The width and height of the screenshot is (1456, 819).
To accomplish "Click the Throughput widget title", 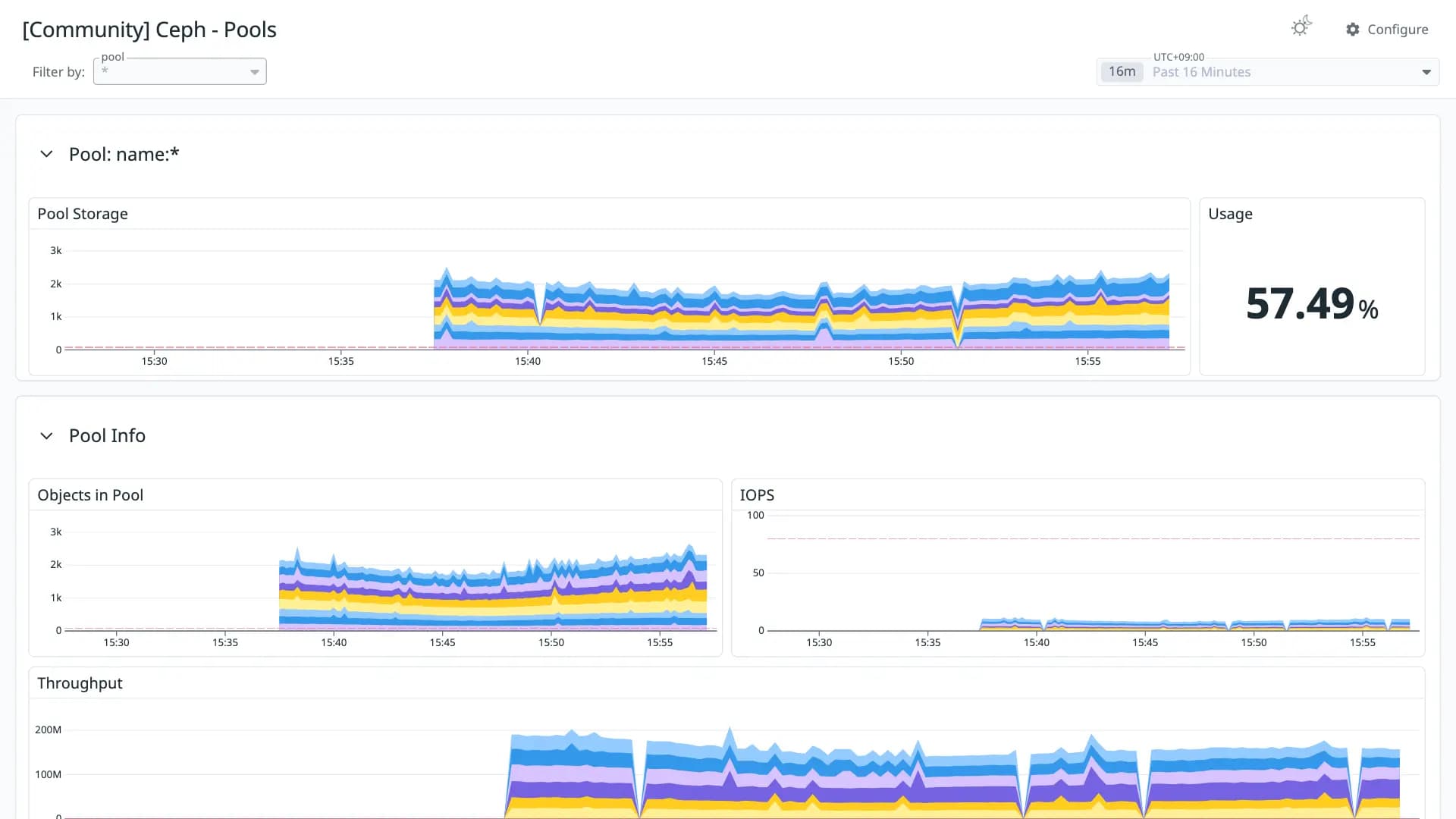I will click(80, 683).
